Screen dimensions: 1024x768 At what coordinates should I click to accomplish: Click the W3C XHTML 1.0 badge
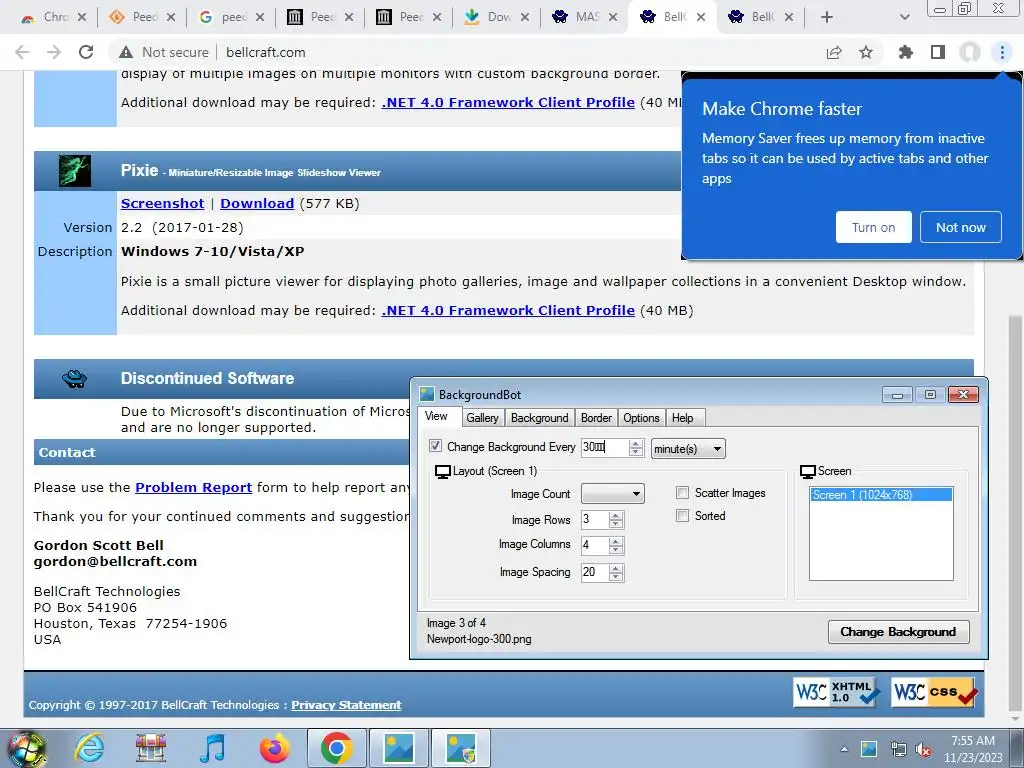point(836,692)
